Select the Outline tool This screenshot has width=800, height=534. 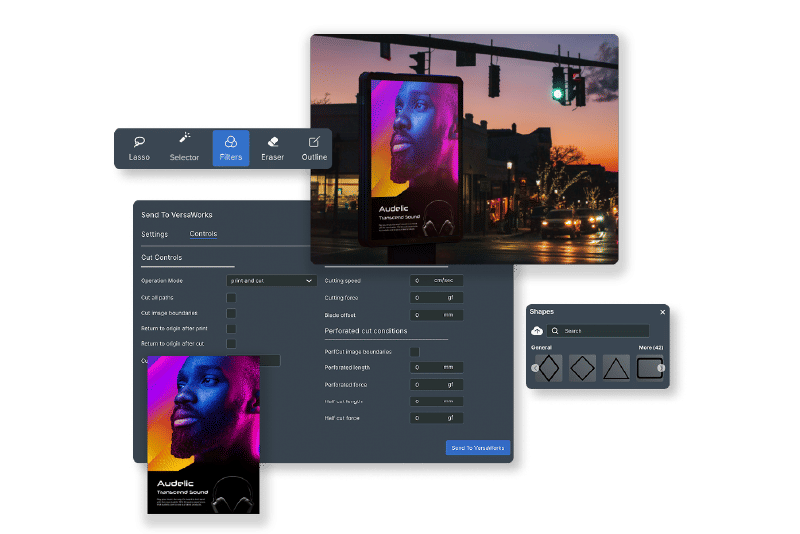click(x=314, y=148)
